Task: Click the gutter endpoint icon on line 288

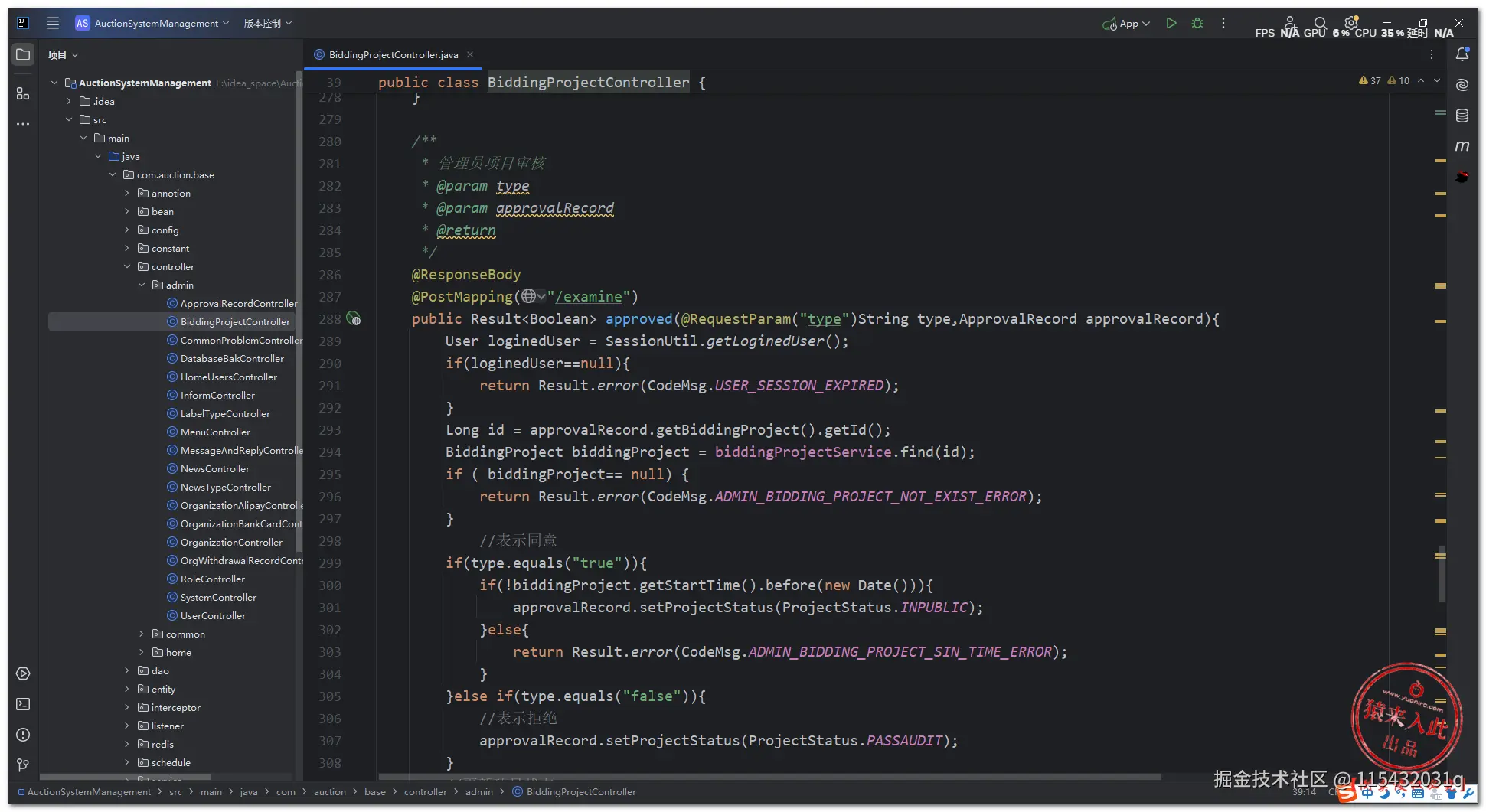Action: coord(354,318)
